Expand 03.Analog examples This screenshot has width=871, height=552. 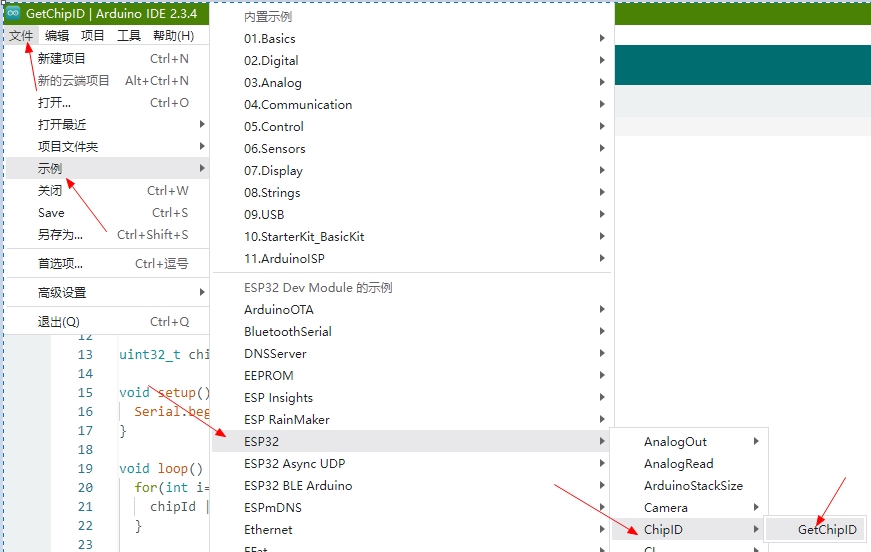tap(412, 82)
